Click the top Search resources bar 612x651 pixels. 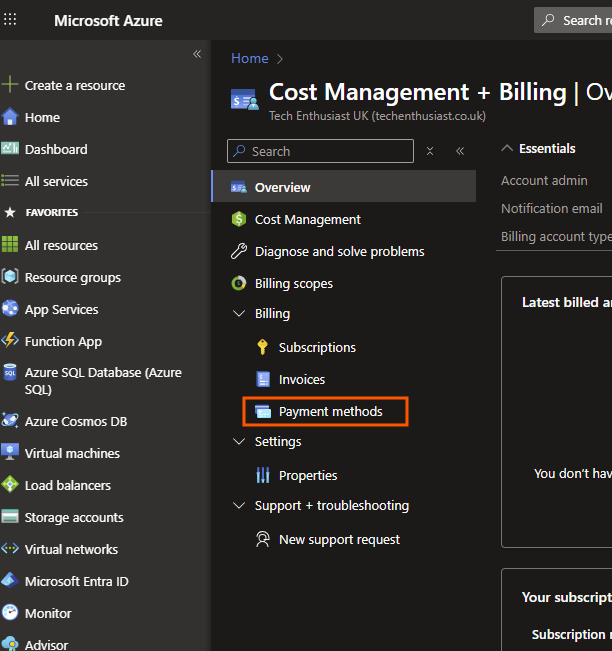point(573,20)
